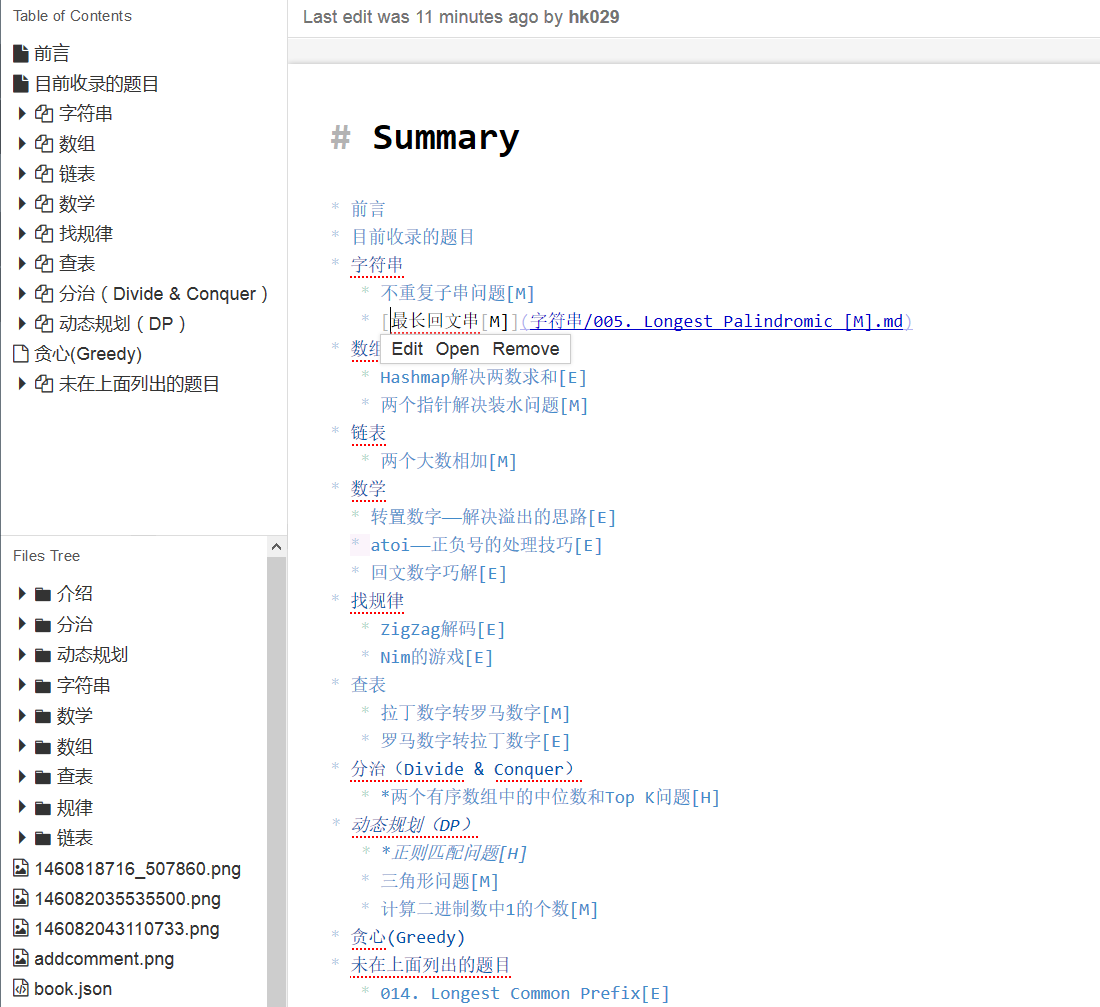Viewport: 1100px width, 1007px height.
Task: Expand the 介绍 folder arrow in Files Tree
Action: tap(22, 594)
